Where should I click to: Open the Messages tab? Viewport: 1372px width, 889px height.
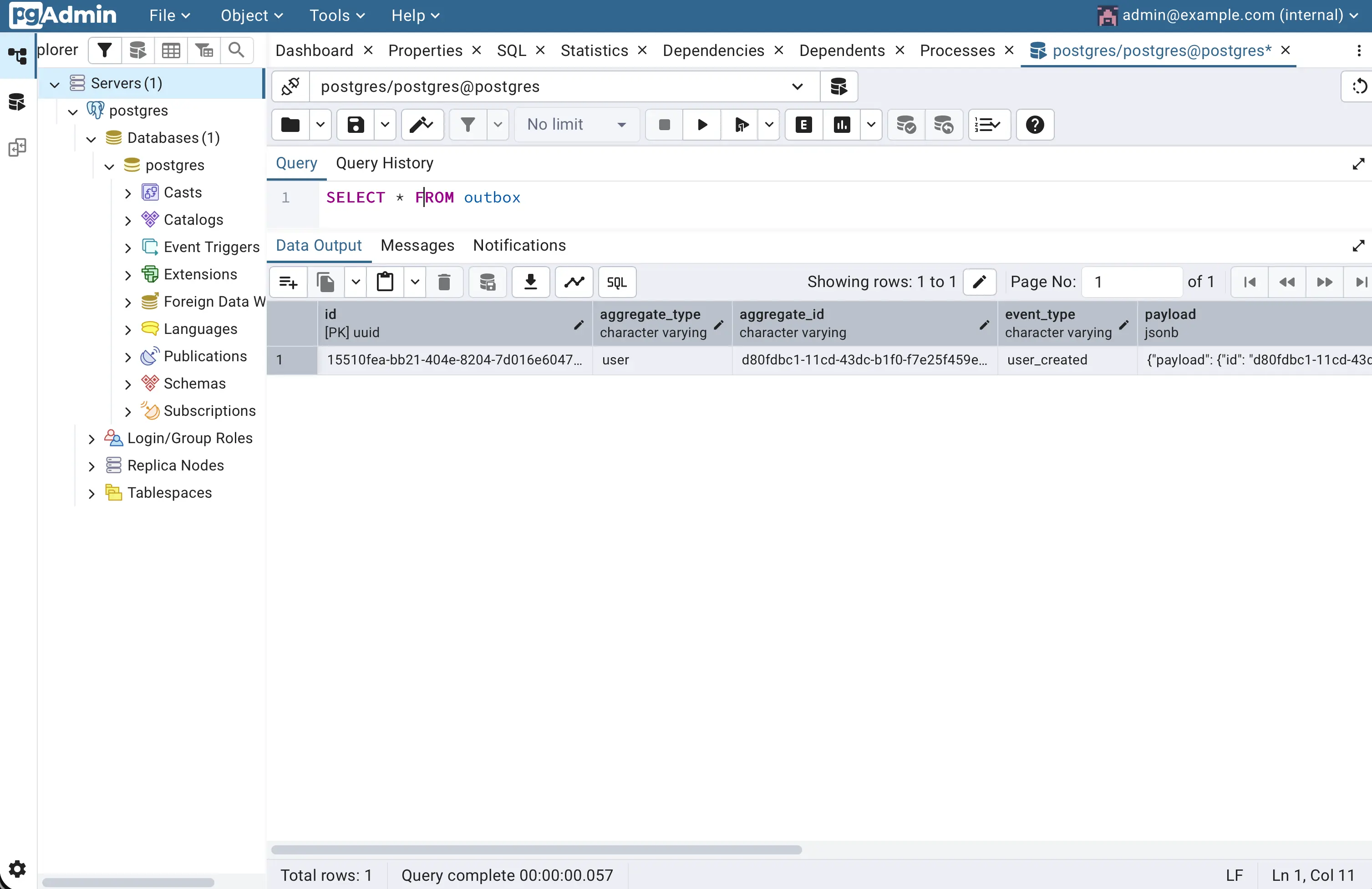point(417,246)
